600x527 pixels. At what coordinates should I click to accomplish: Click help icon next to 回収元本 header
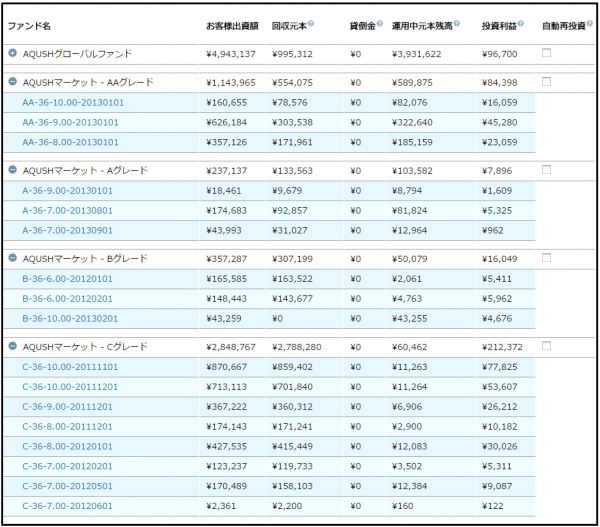pyautogui.click(x=311, y=23)
